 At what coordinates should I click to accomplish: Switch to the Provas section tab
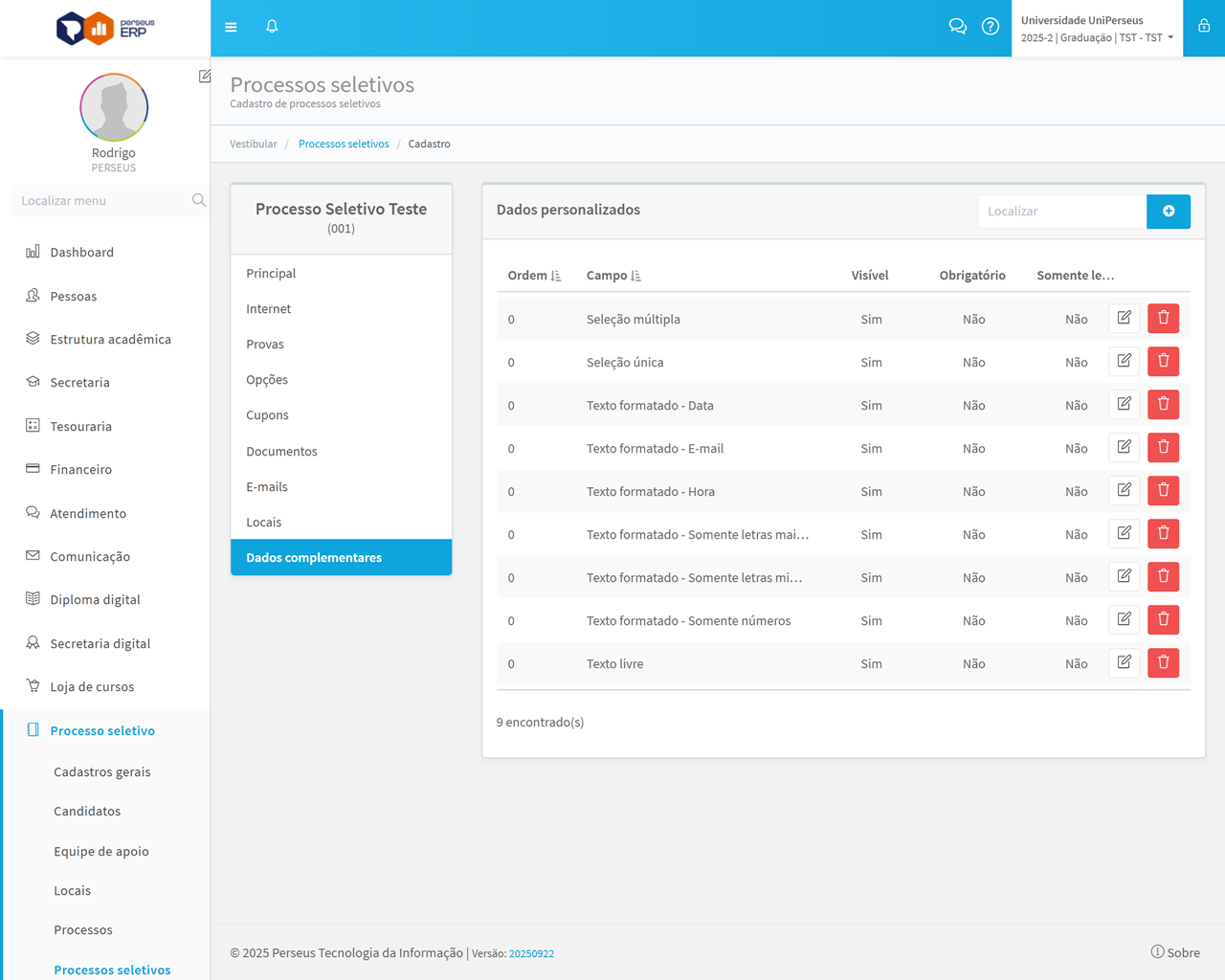265,345
